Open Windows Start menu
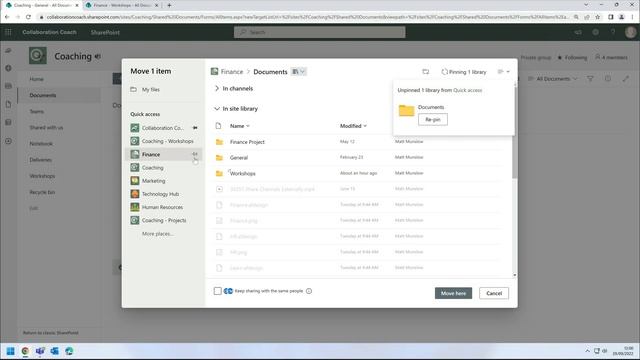The width and height of the screenshot is (640, 360). pyautogui.click(x=11, y=351)
